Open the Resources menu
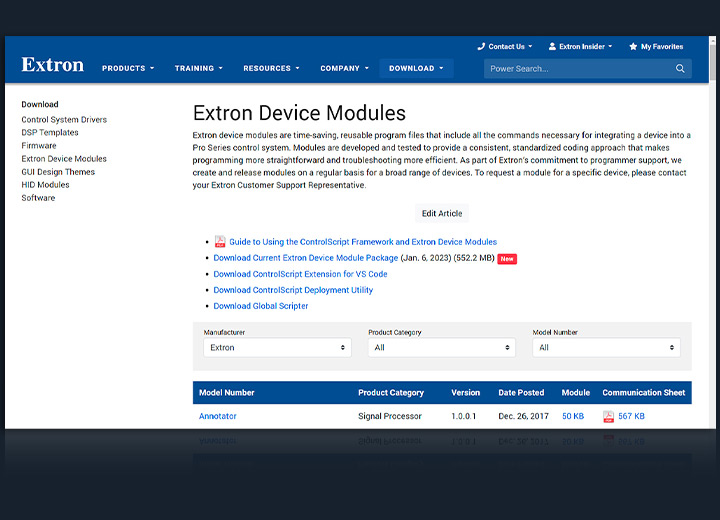This screenshot has height=520, width=720. [x=271, y=68]
